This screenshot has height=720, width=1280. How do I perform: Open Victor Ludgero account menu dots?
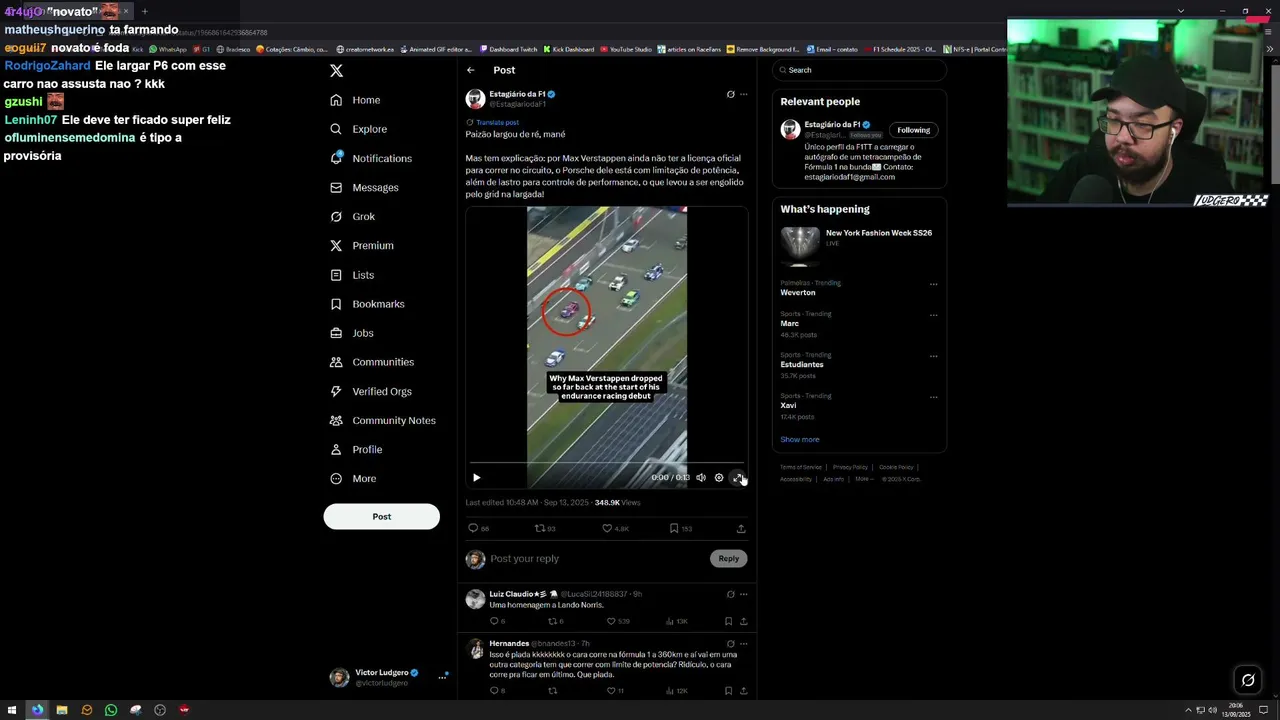pyautogui.click(x=442, y=677)
